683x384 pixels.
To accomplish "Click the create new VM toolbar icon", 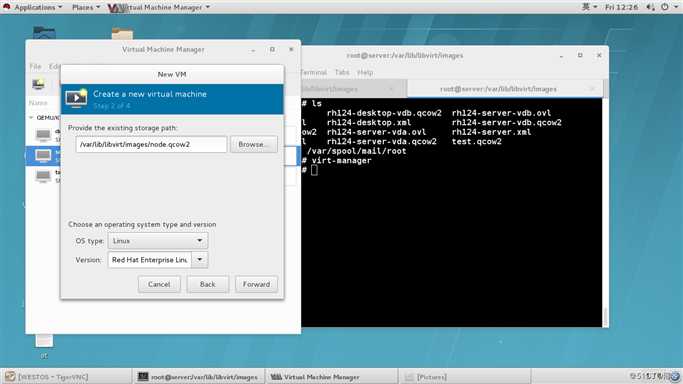I will [38, 84].
